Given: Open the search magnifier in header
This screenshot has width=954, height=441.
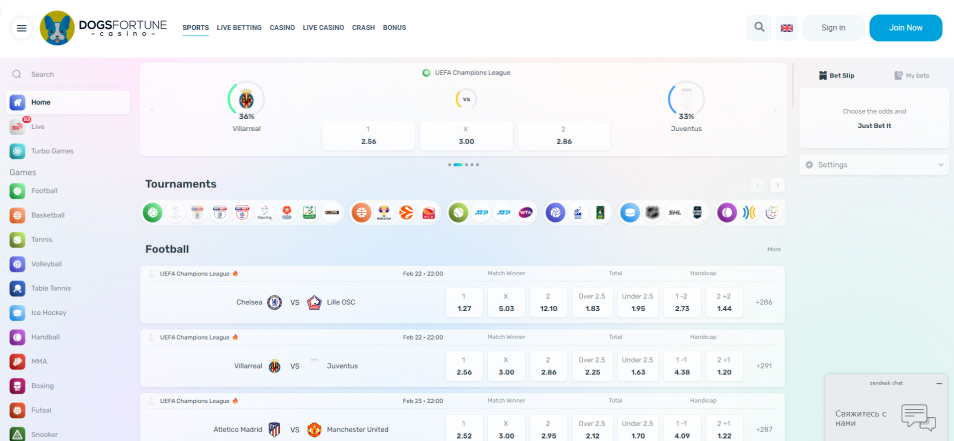Looking at the screenshot, I should 759,27.
